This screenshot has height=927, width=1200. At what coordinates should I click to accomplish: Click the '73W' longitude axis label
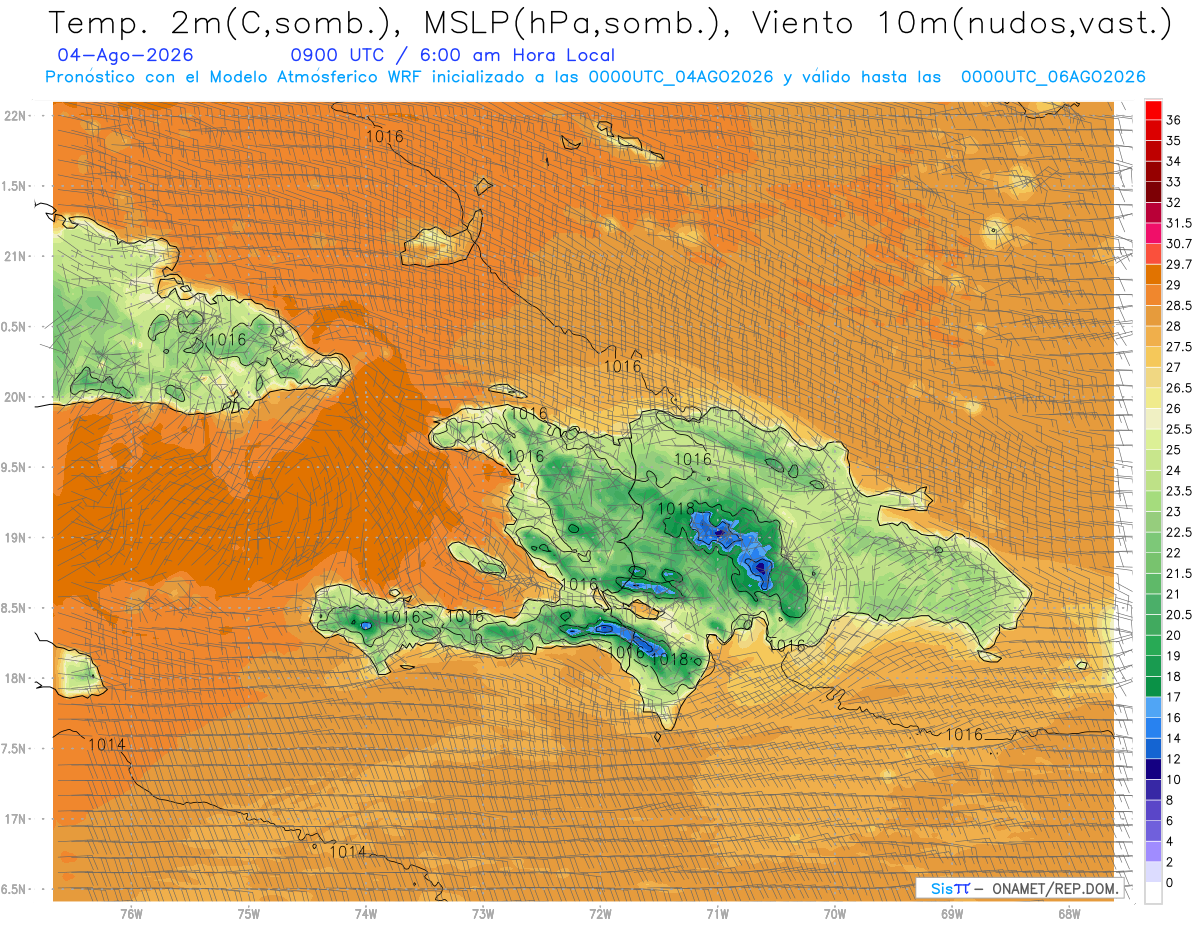coord(483,914)
